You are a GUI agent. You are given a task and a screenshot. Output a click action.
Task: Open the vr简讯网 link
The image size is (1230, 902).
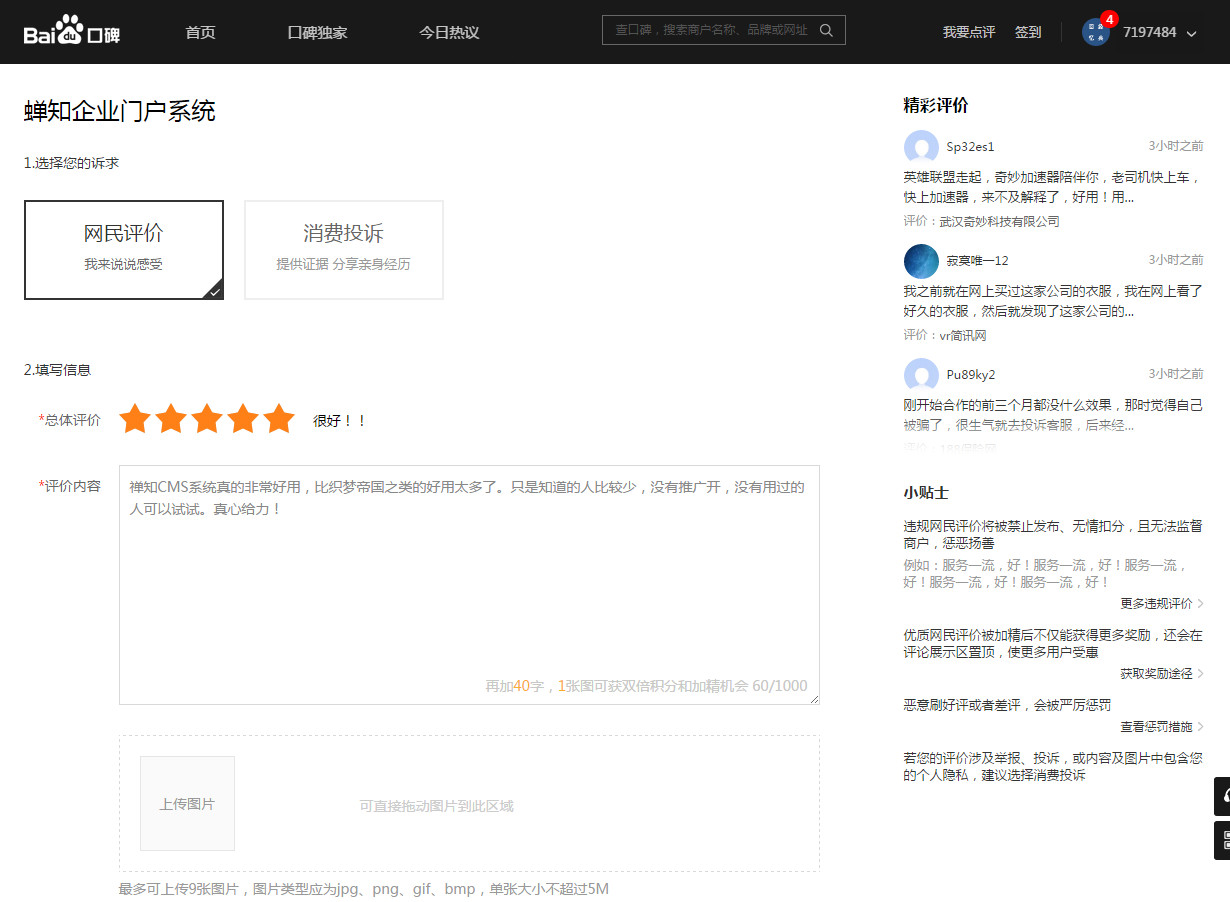pyautogui.click(x=963, y=335)
